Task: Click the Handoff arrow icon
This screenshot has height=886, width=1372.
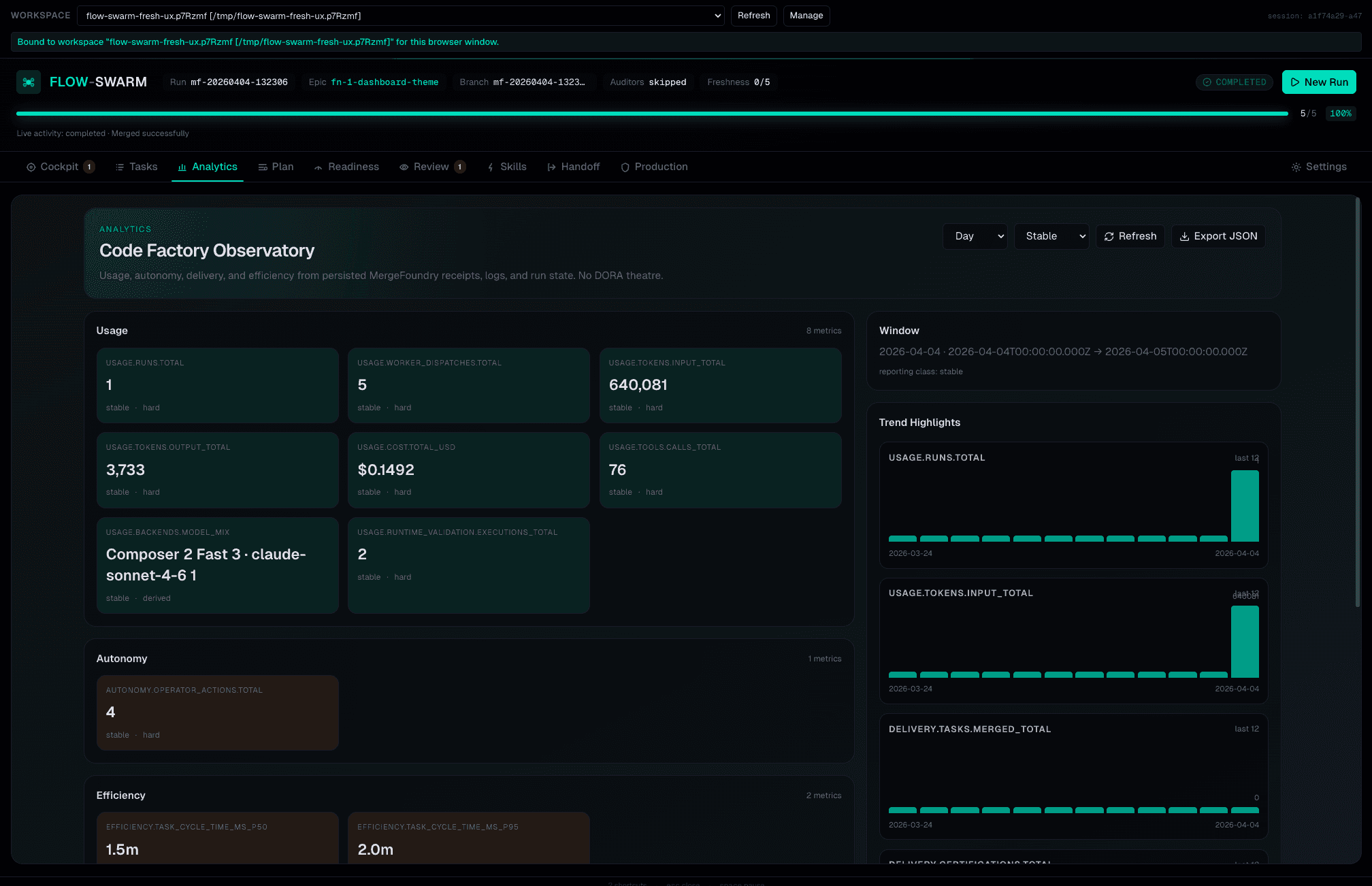Action: coord(552,167)
